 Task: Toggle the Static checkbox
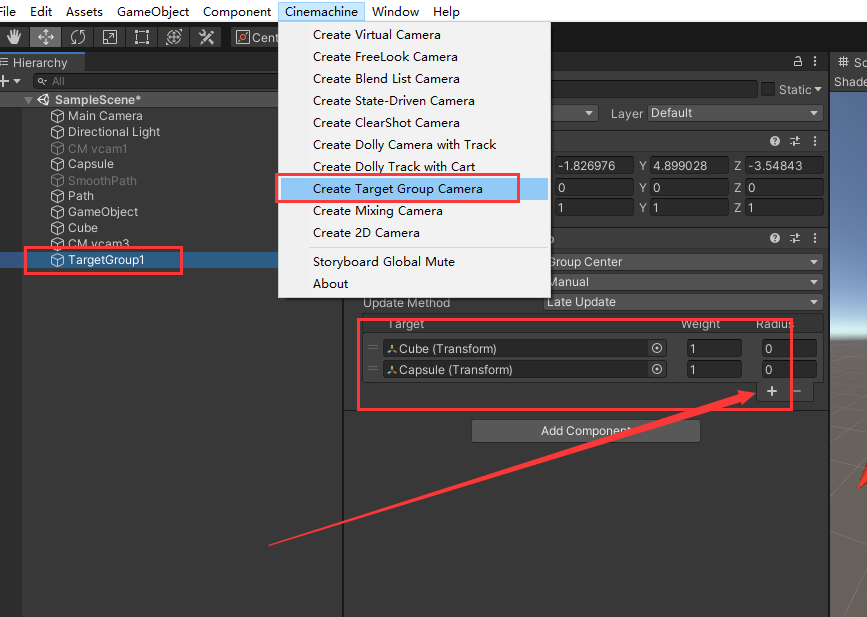pos(767,89)
